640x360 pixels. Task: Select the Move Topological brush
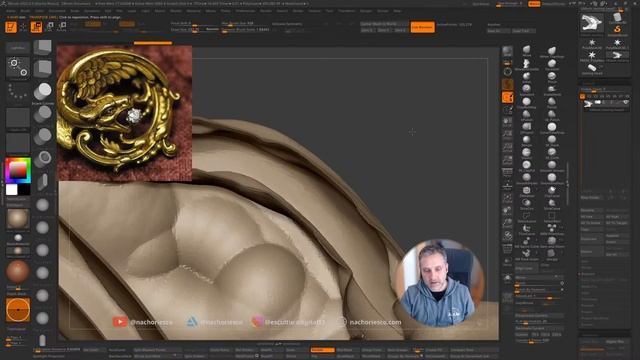[x=552, y=51]
